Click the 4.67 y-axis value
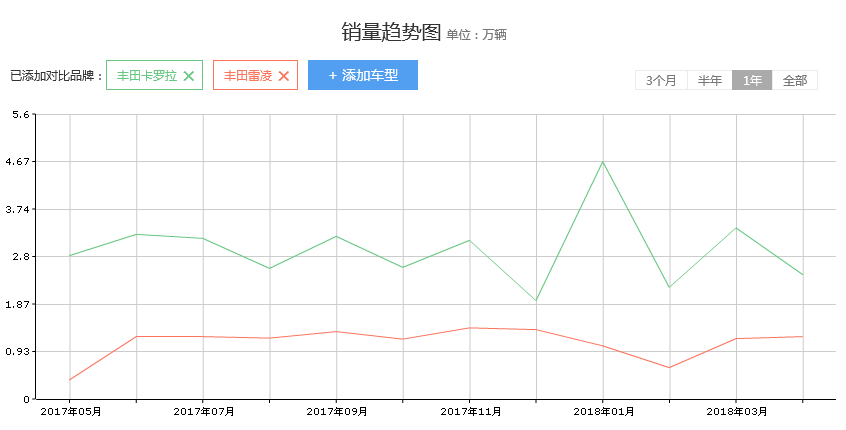846x430 pixels. pos(19,162)
